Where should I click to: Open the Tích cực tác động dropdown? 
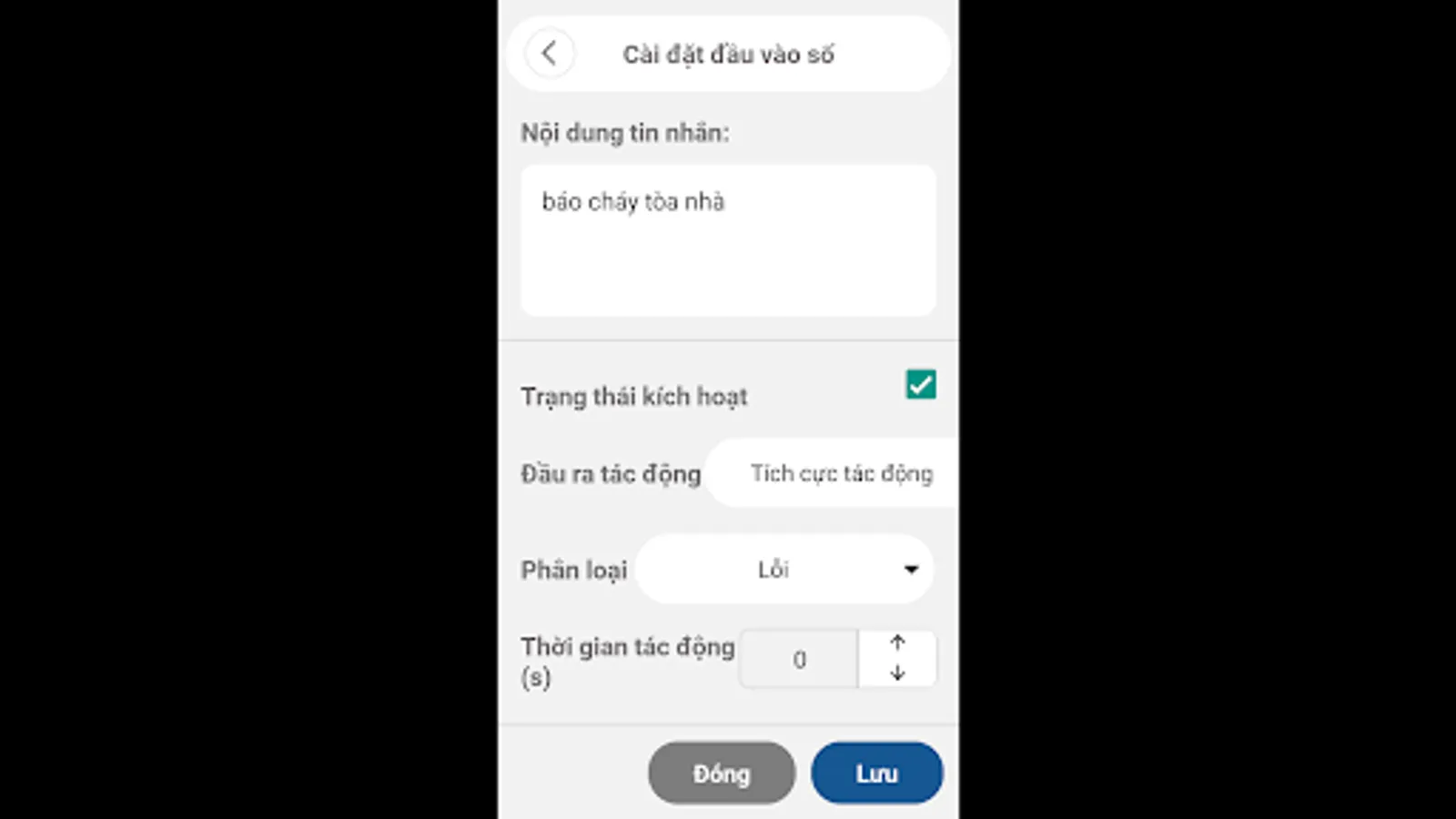click(x=832, y=473)
